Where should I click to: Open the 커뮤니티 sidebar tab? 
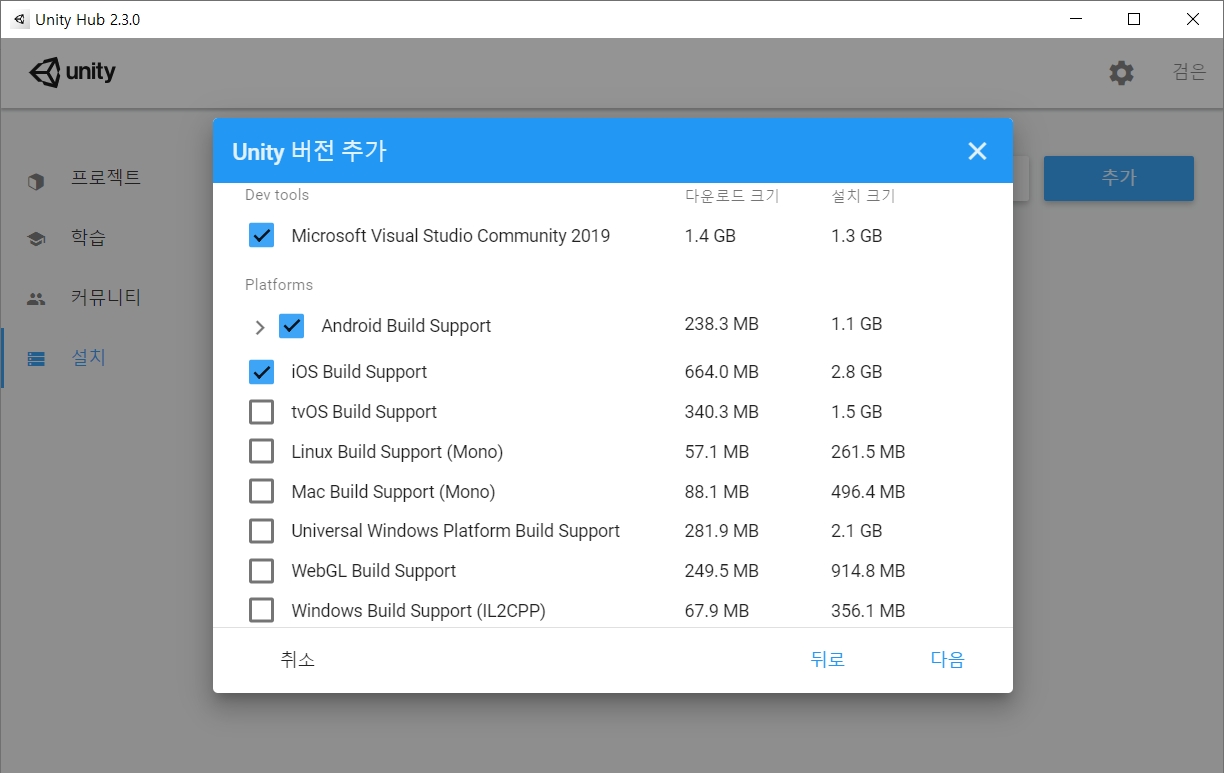tap(106, 298)
